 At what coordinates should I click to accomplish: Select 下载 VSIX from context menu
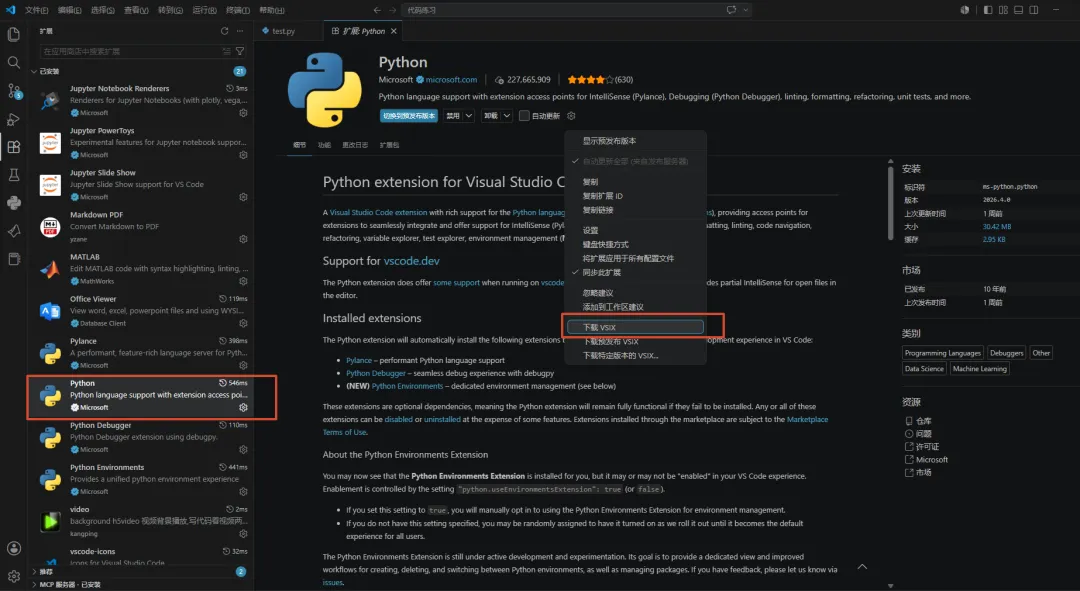[x=635, y=327]
